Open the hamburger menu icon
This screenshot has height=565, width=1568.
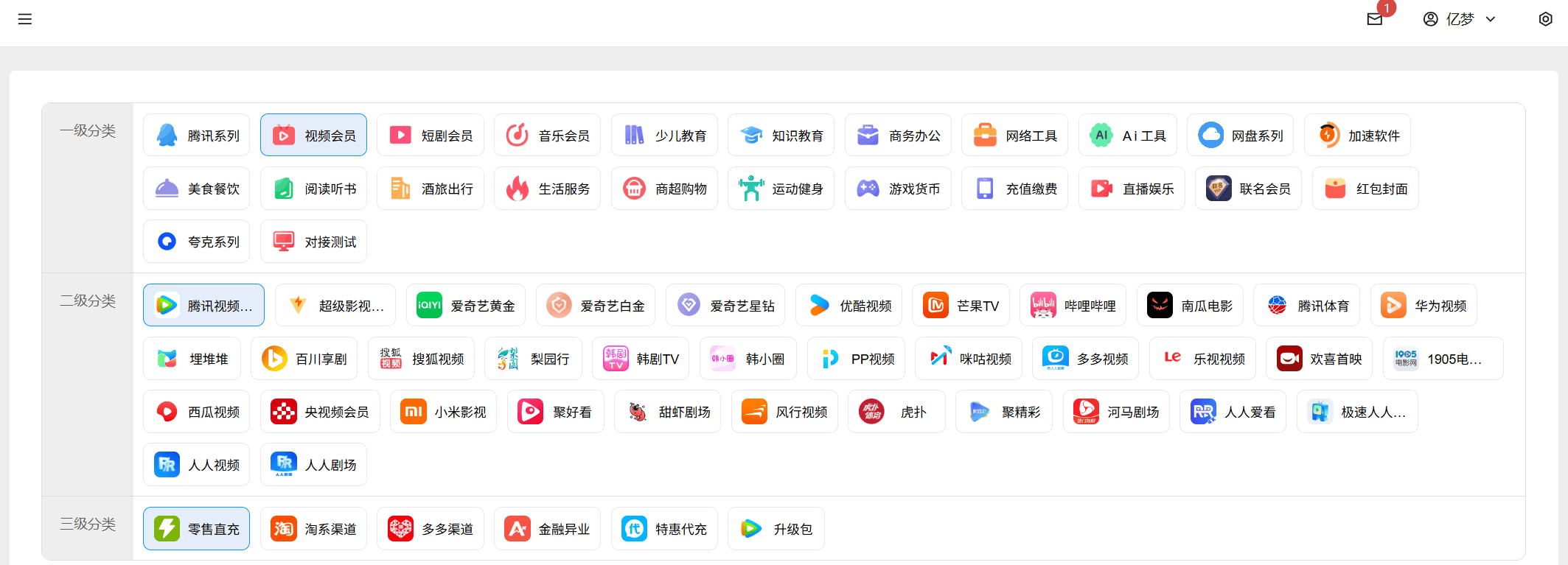coord(25,19)
